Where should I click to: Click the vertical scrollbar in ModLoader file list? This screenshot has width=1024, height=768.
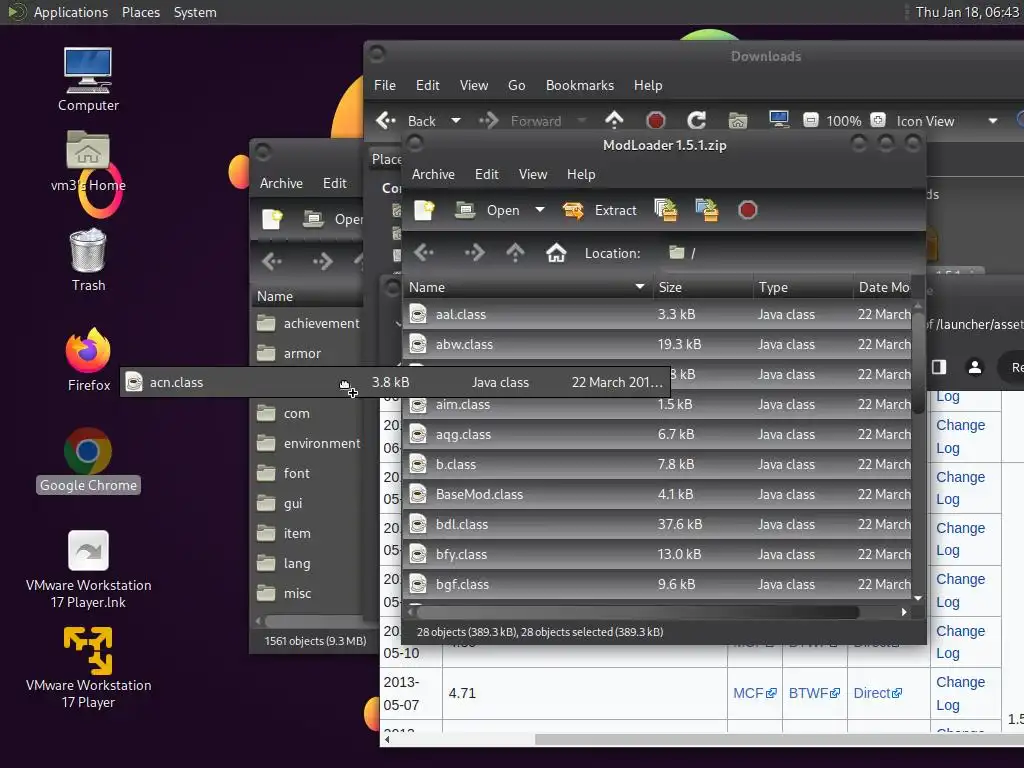pos(918,362)
